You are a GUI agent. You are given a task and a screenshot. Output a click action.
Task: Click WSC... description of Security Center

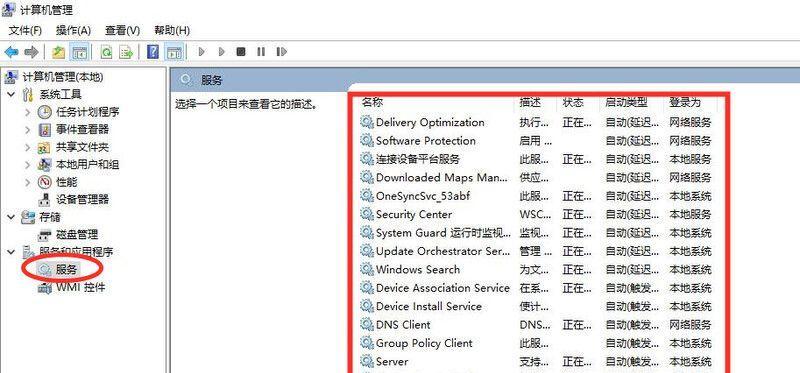[x=535, y=214]
